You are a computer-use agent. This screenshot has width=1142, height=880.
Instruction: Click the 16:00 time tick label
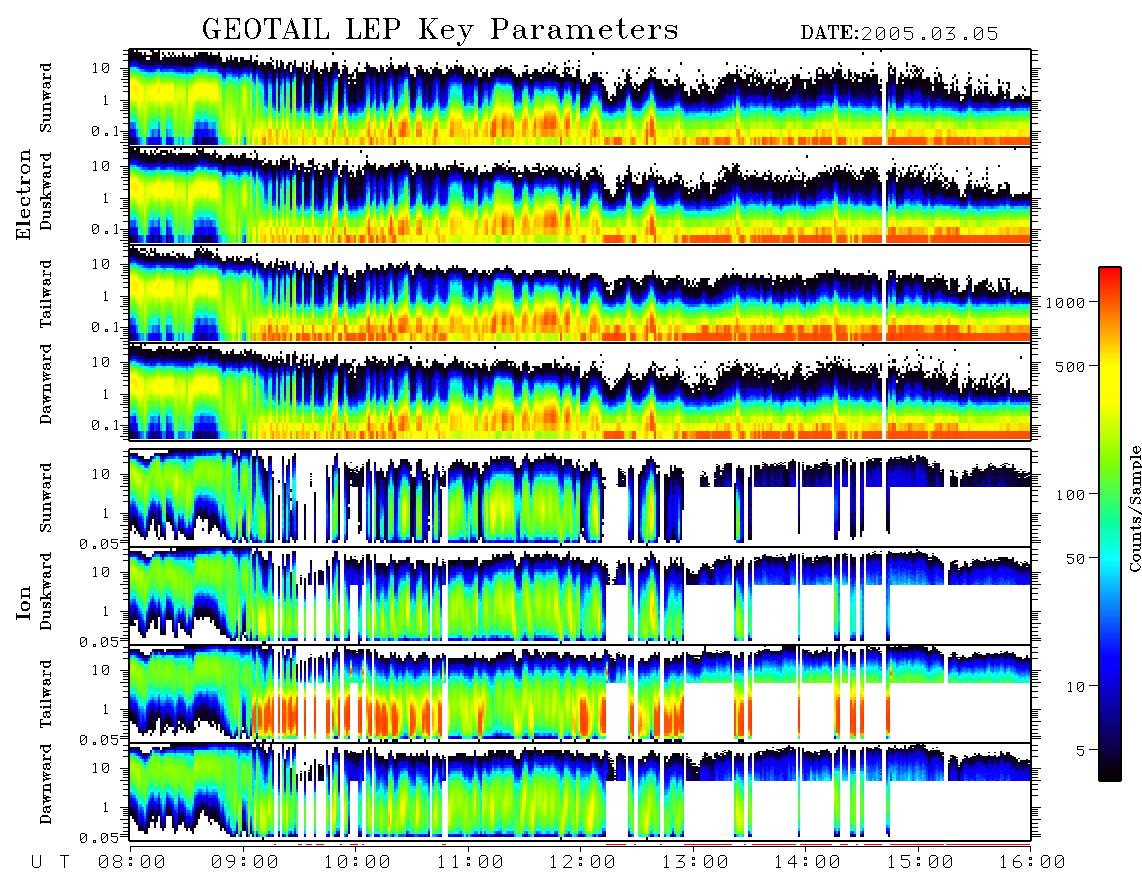click(1032, 863)
